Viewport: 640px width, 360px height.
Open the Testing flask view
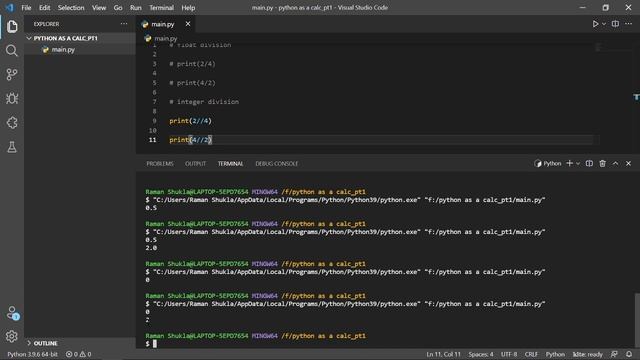12,147
